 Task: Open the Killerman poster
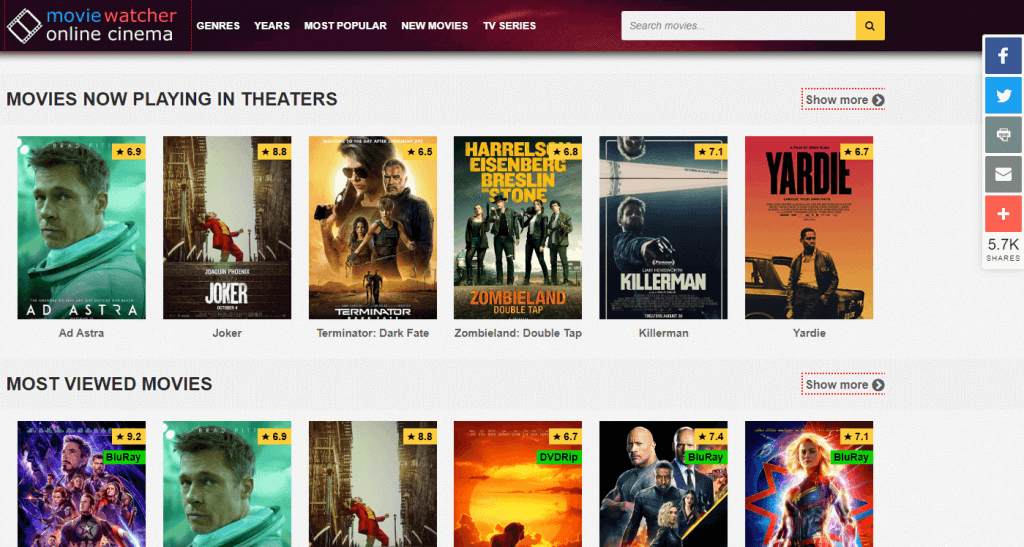pos(664,228)
